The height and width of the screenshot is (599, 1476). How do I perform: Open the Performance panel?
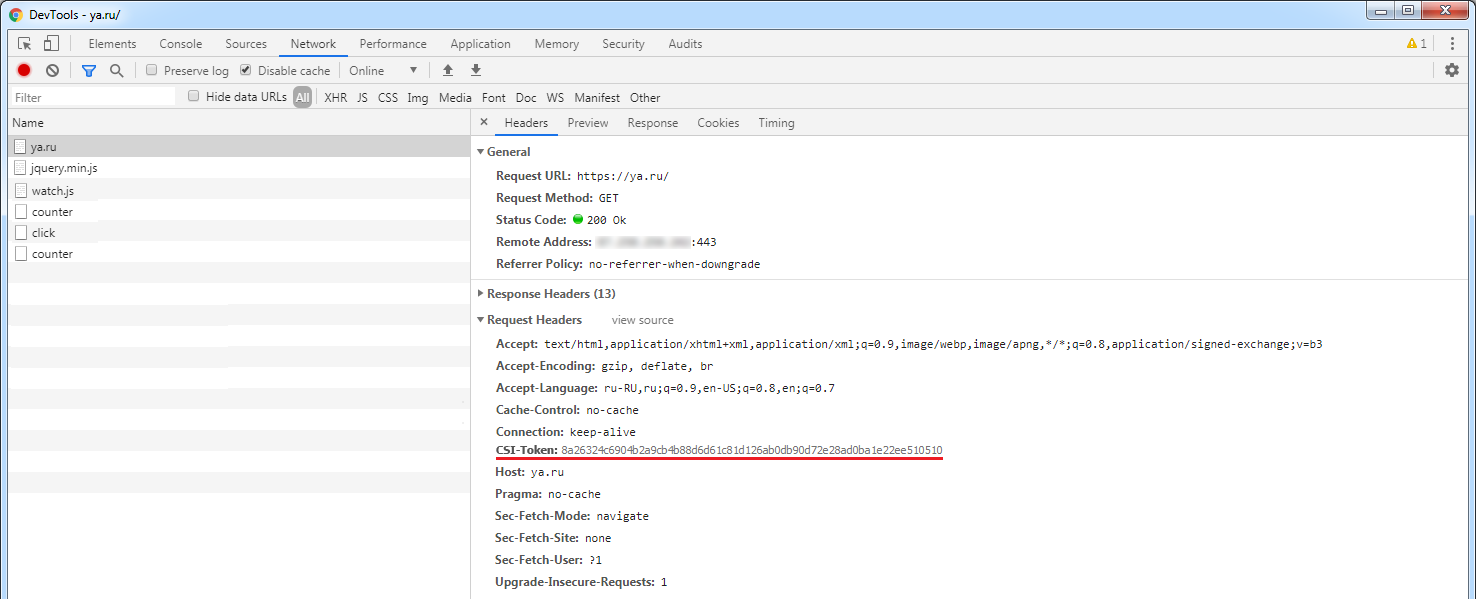(x=393, y=44)
